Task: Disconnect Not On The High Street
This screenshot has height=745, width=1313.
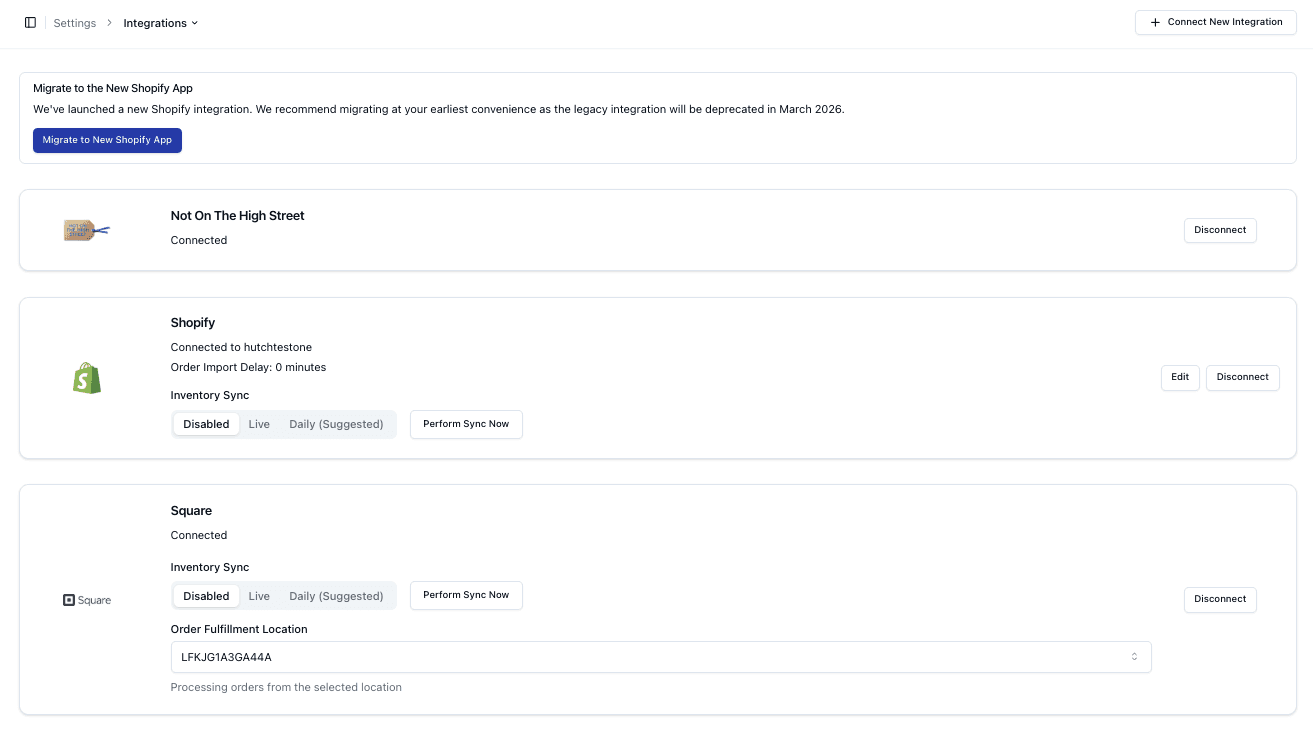Action: pyautogui.click(x=1220, y=230)
